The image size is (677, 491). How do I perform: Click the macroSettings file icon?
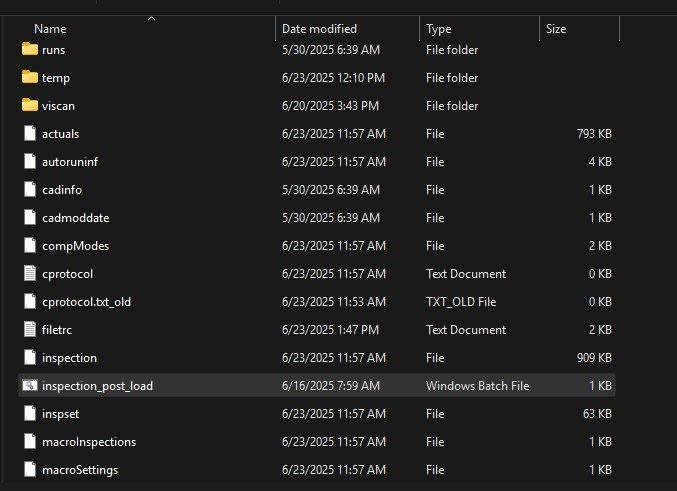pos(30,469)
